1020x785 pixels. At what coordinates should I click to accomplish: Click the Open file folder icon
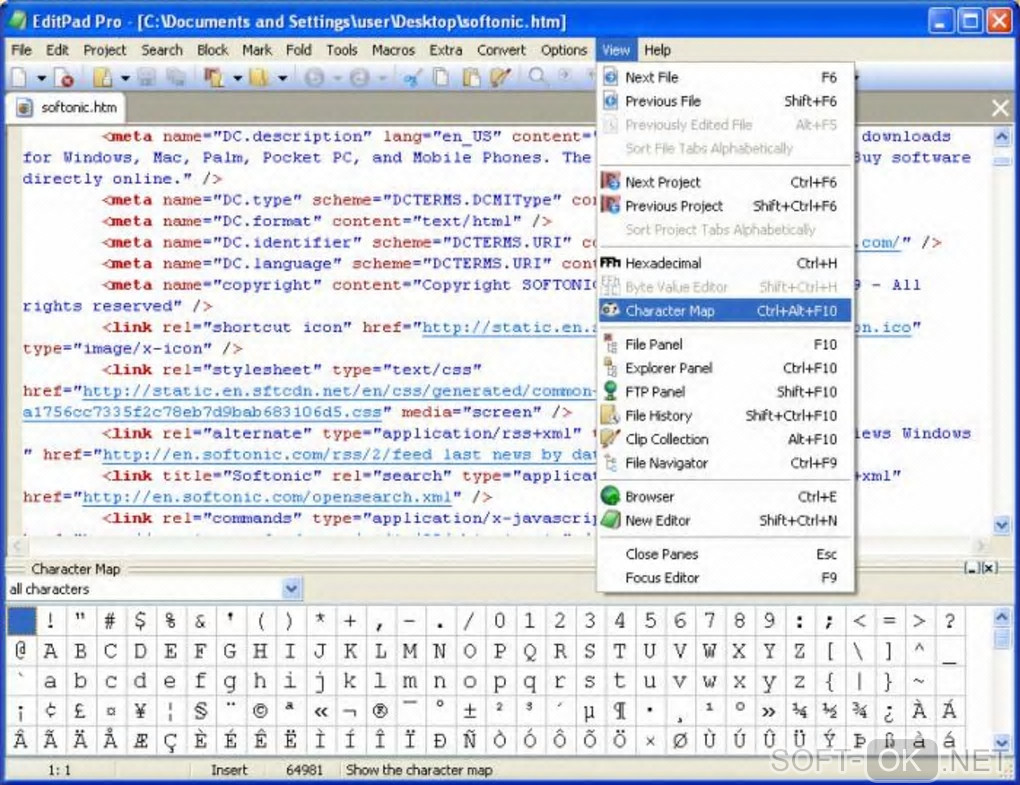pyautogui.click(x=103, y=78)
